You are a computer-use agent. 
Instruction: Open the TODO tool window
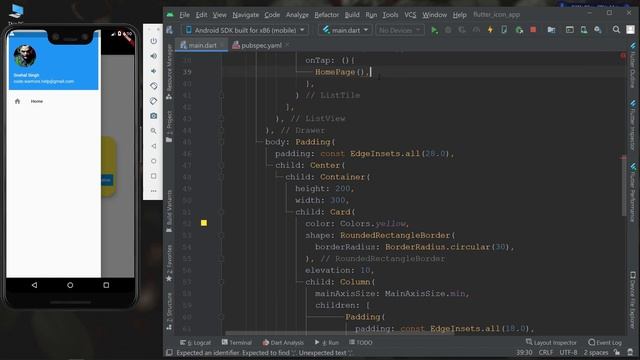pos(361,342)
